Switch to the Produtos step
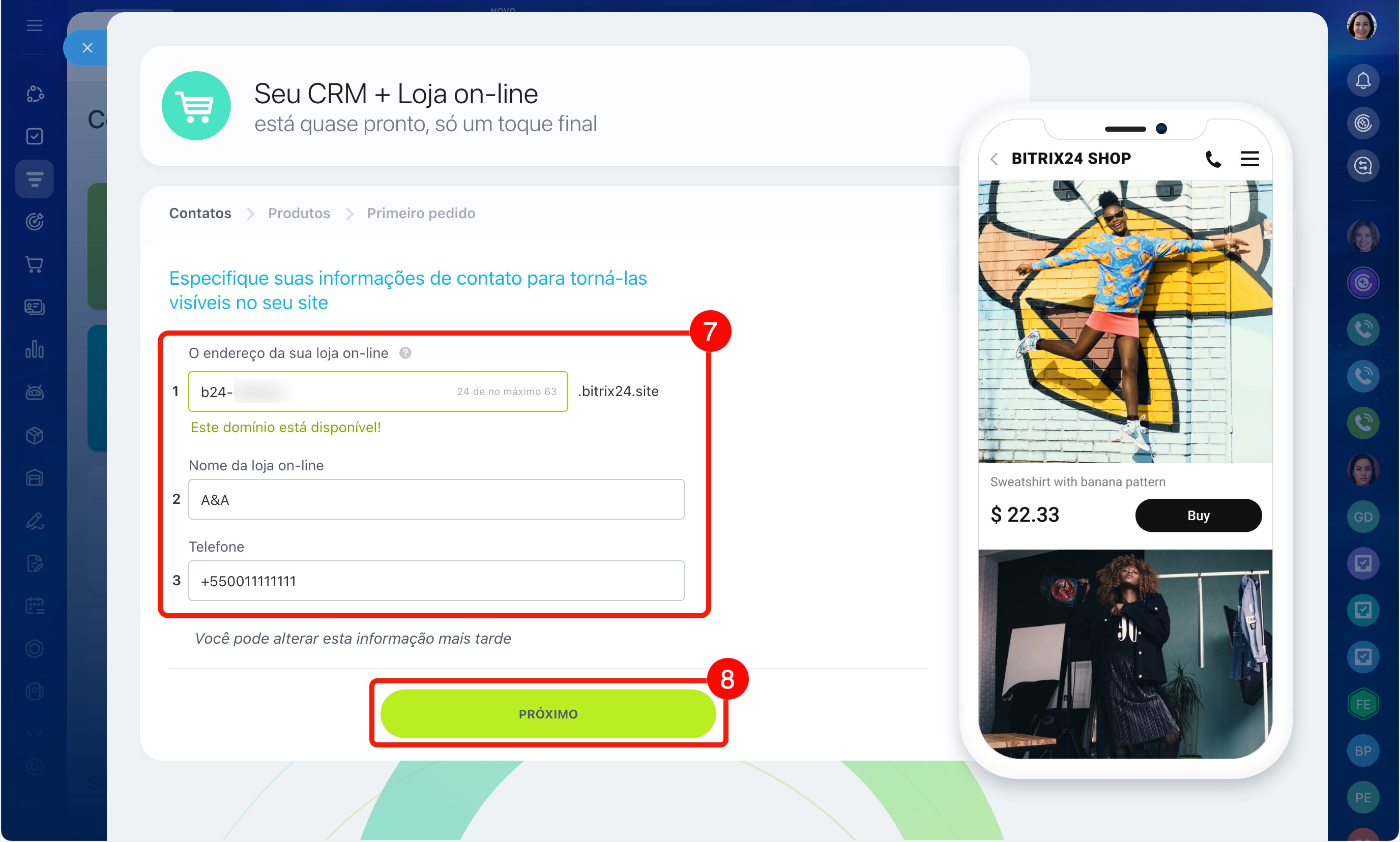Viewport: 1400px width, 842px height. point(299,214)
